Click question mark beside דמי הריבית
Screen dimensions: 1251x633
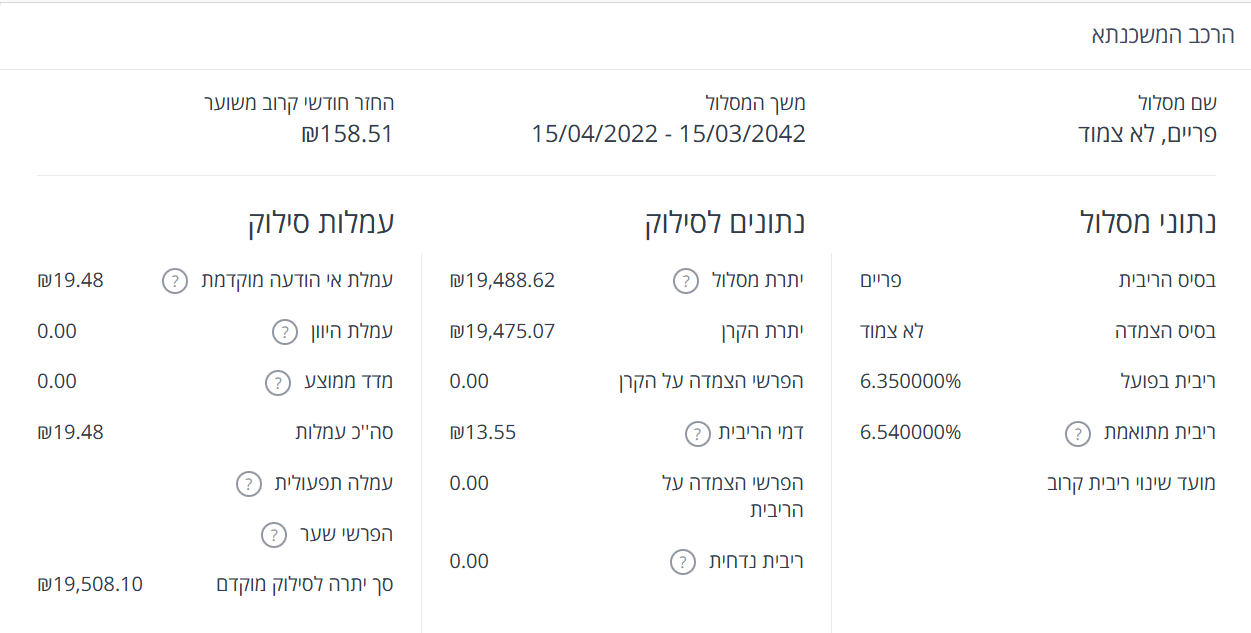click(697, 434)
